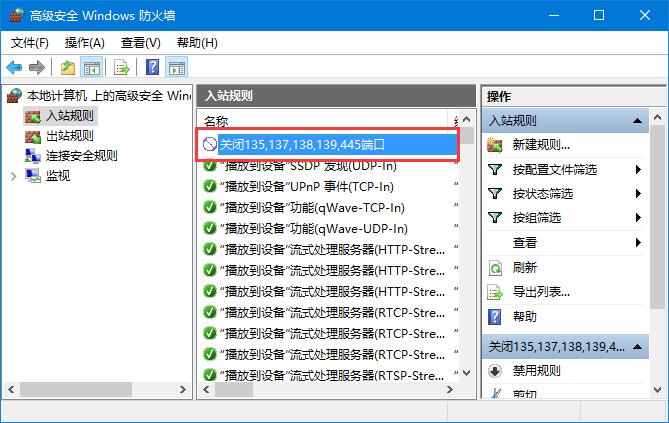Image resolution: width=669 pixels, height=423 pixels.
Task: Click 新建规则... in the actions pane
Action: click(541, 145)
